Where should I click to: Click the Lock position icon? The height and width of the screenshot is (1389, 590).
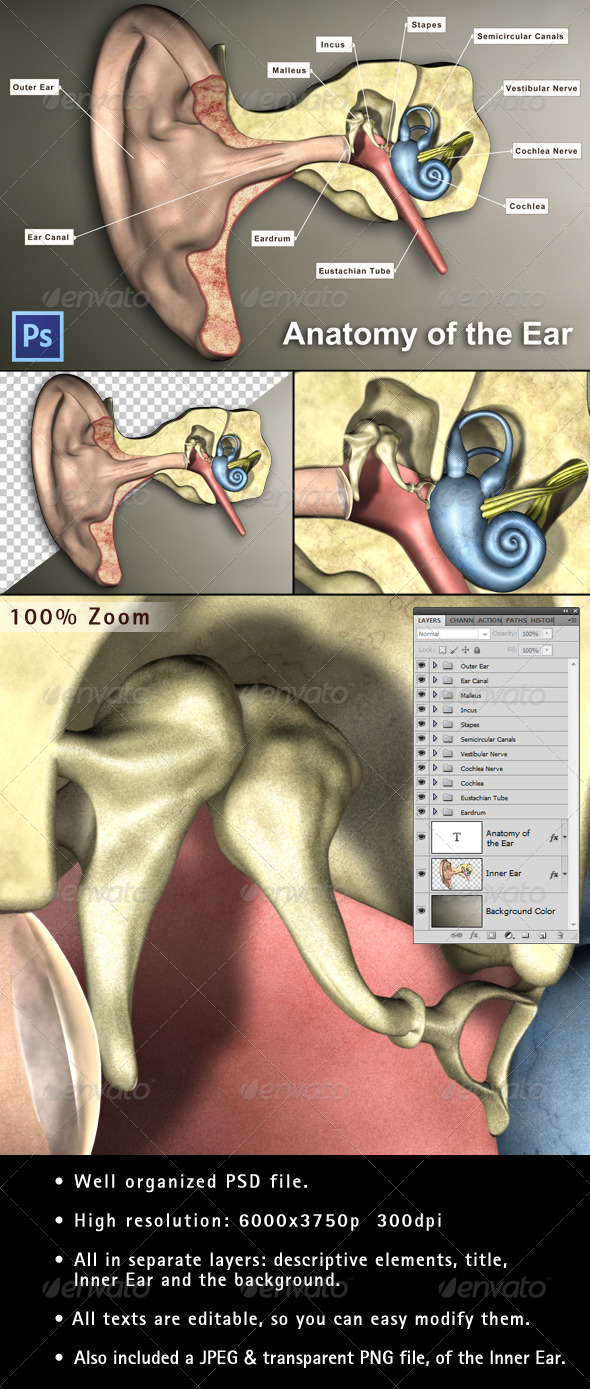(x=465, y=650)
